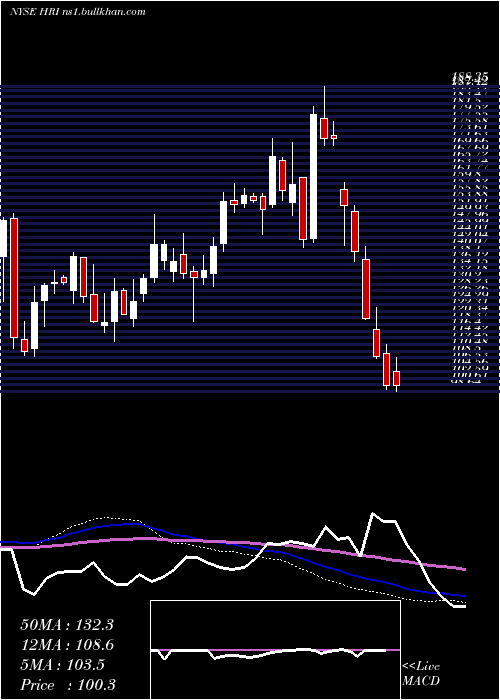This screenshot has height=700, width=500.
Task: Click the last red candlestick at the chart bottom
Action: (x=396, y=378)
